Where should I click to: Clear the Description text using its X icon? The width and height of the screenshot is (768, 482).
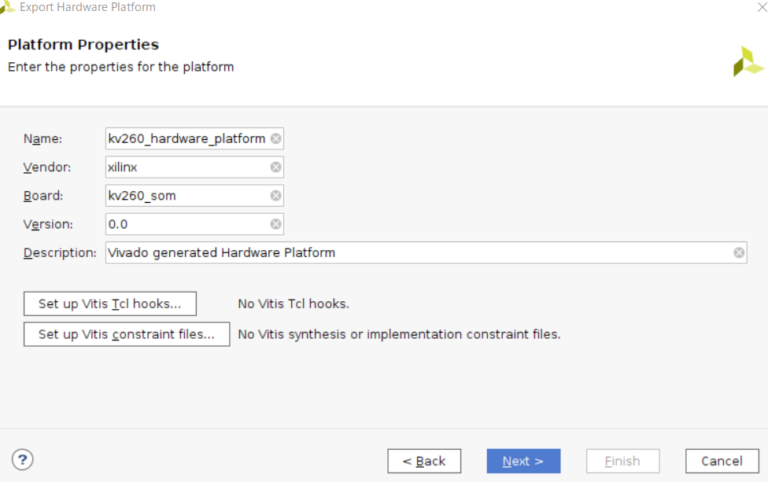[x=739, y=253]
